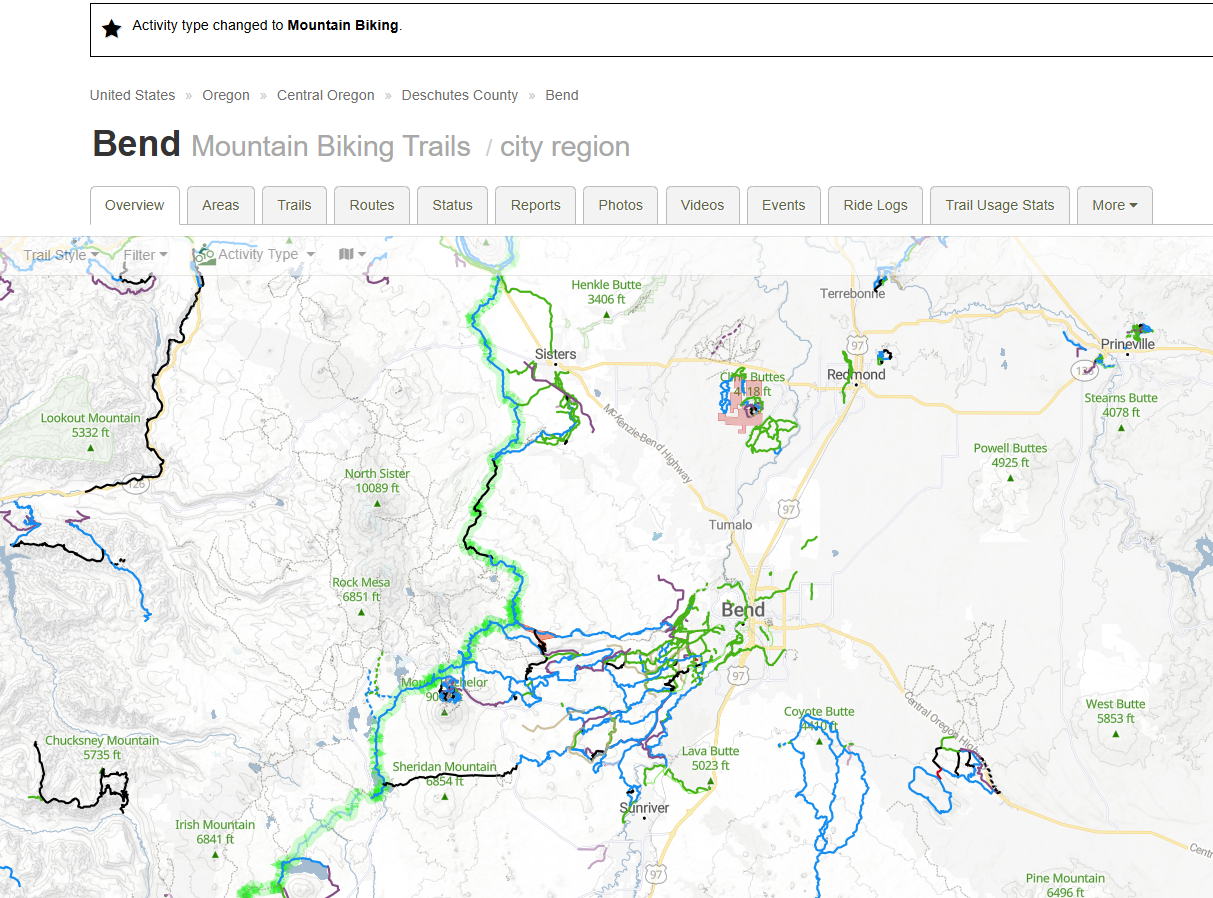Click the North Sister peak triangle marker

tap(377, 503)
